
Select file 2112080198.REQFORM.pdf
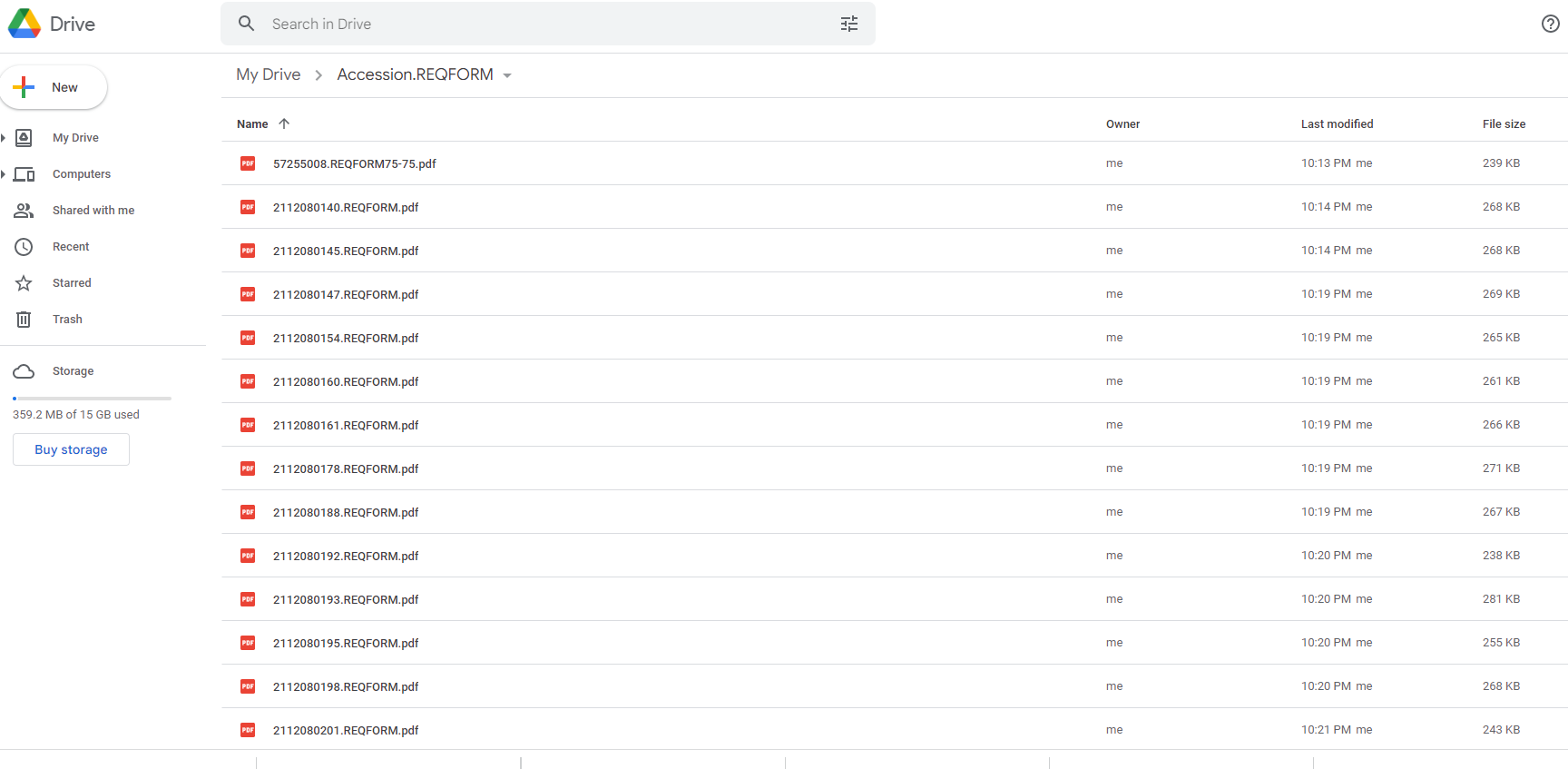pos(894,686)
